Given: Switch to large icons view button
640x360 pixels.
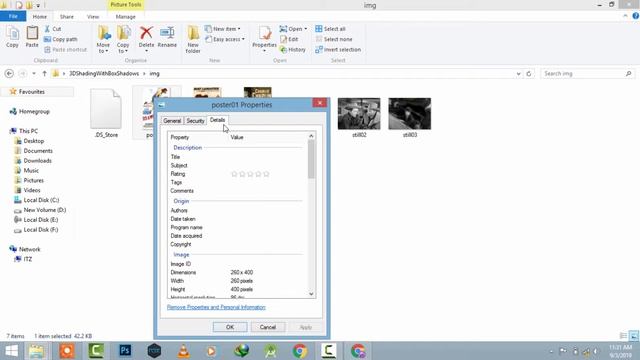Looking at the screenshot, I should 633,336.
